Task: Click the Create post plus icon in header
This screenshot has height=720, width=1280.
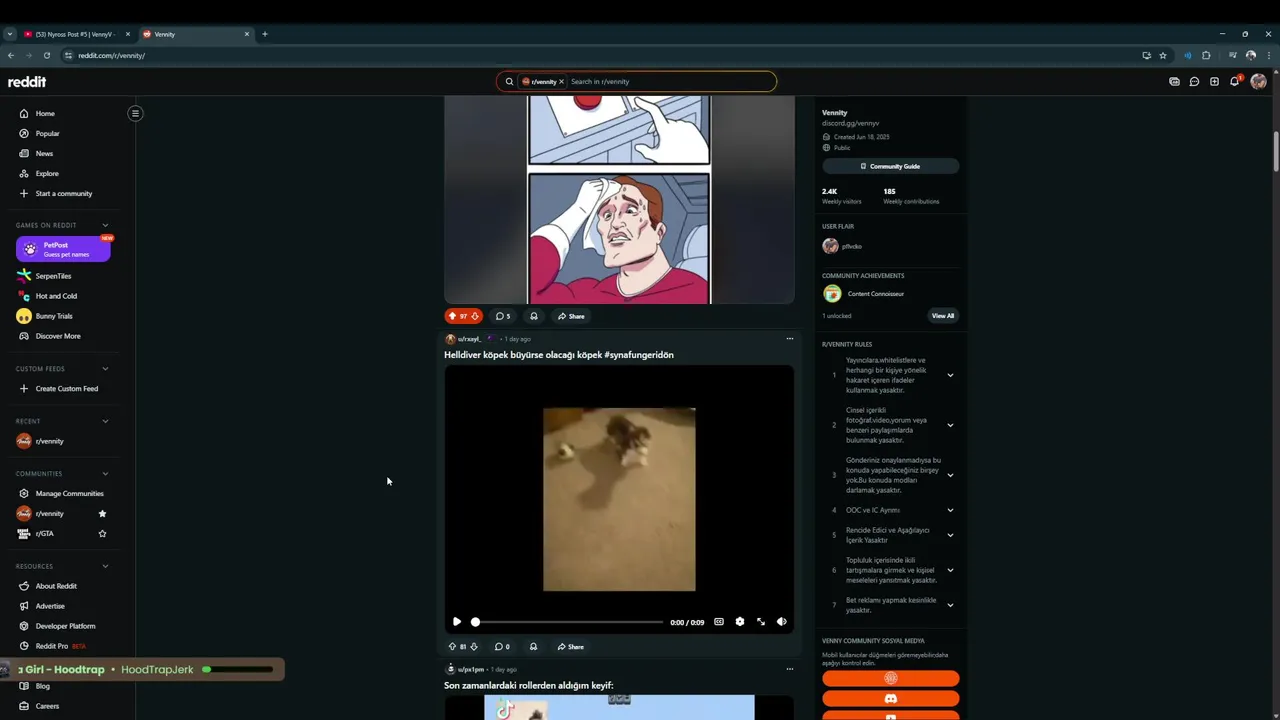Action: click(x=1214, y=82)
